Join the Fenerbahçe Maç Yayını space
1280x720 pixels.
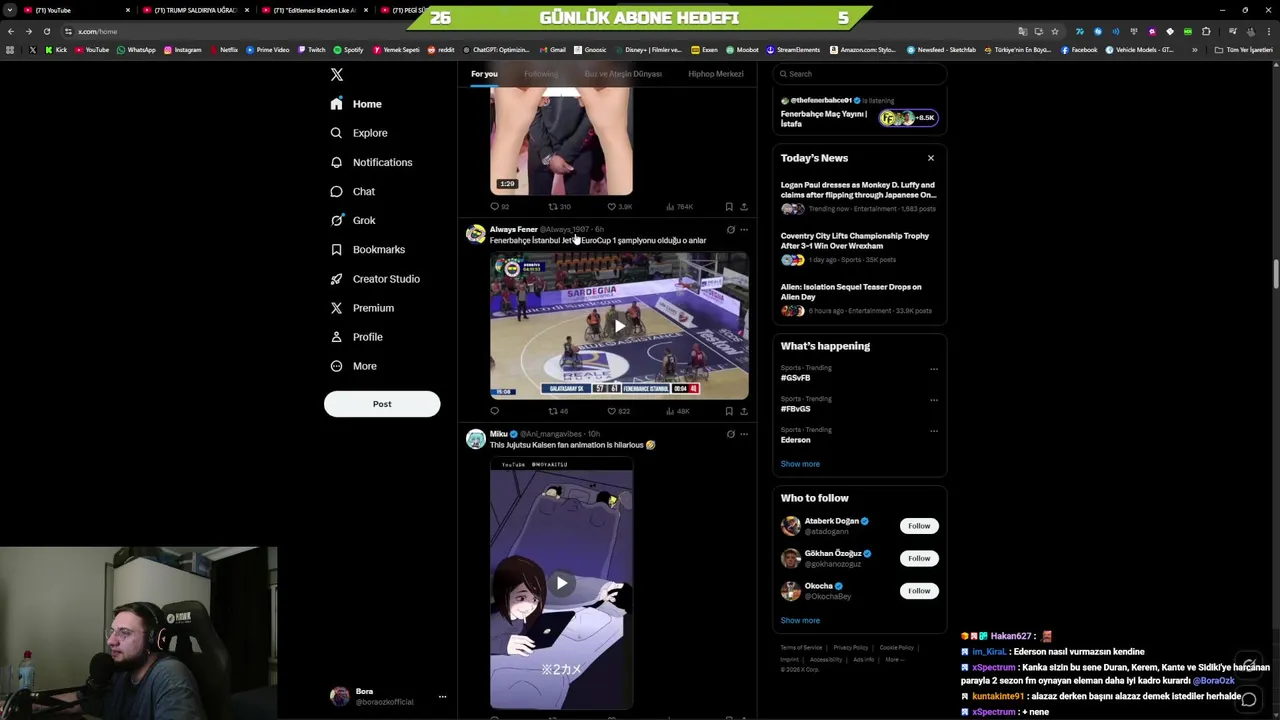(859, 113)
